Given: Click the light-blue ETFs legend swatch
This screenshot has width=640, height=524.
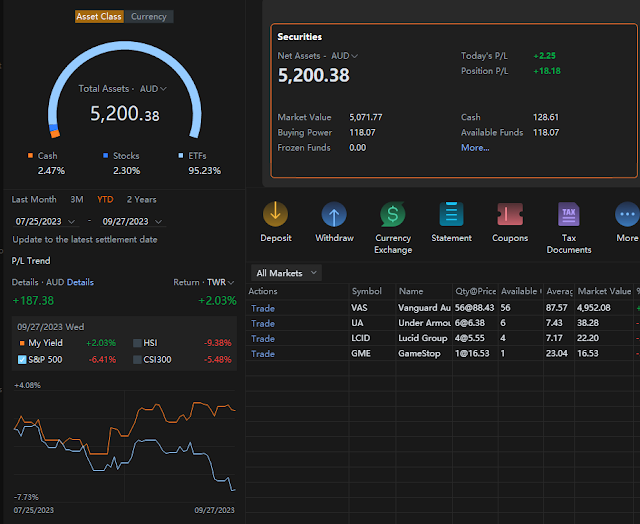Looking at the screenshot, I should [x=181, y=155].
